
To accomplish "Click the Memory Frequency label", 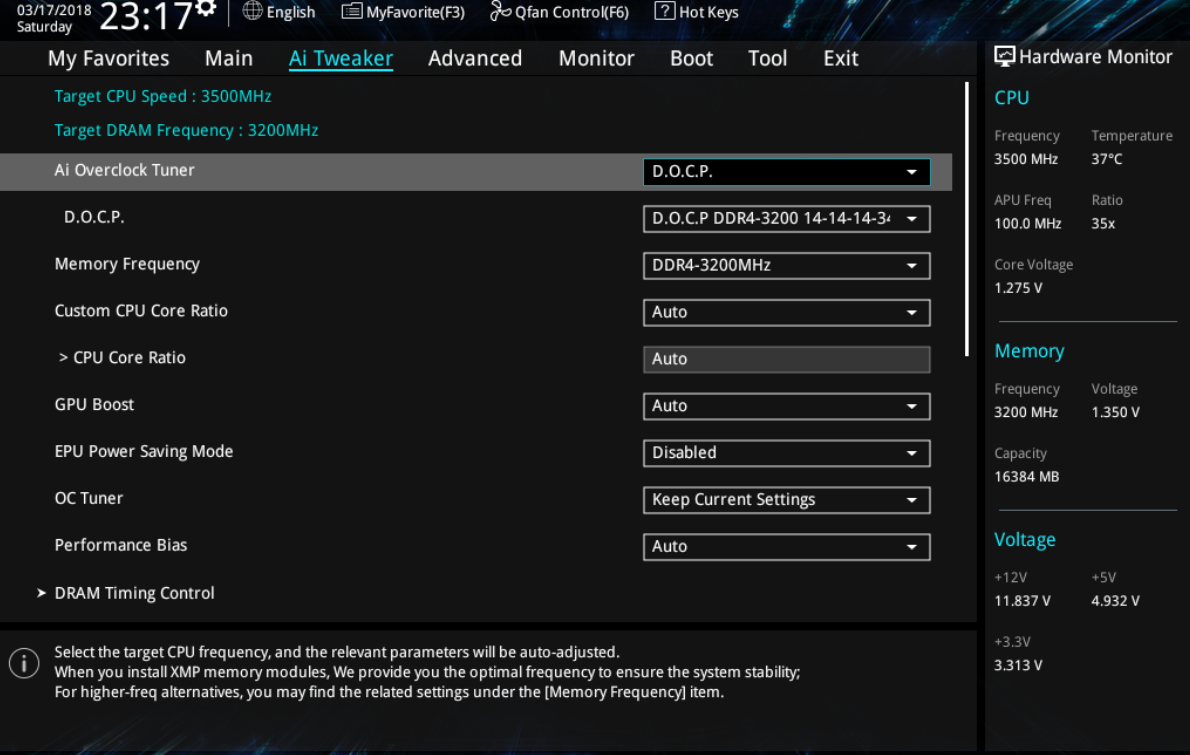I will [127, 264].
